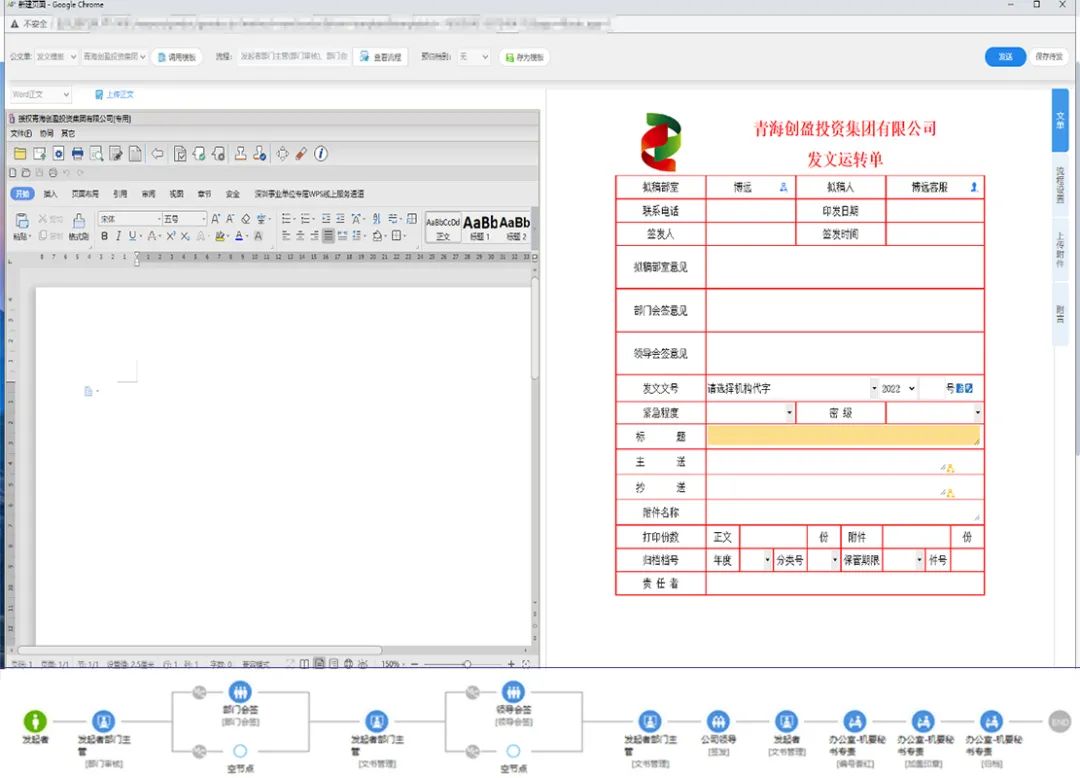This screenshot has width=1080, height=778.
Task: Click the zoom slider in editor status bar
Action: tap(466, 664)
